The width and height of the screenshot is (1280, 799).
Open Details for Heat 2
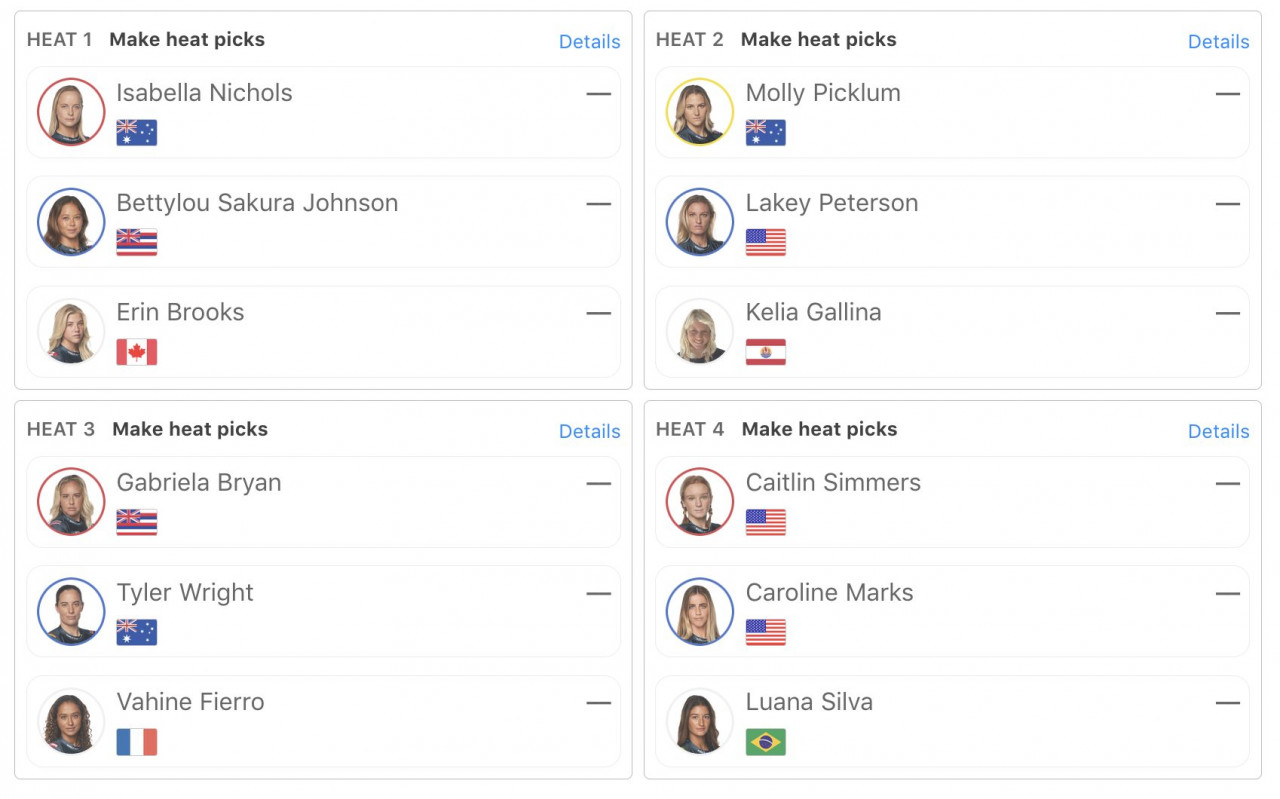1218,41
